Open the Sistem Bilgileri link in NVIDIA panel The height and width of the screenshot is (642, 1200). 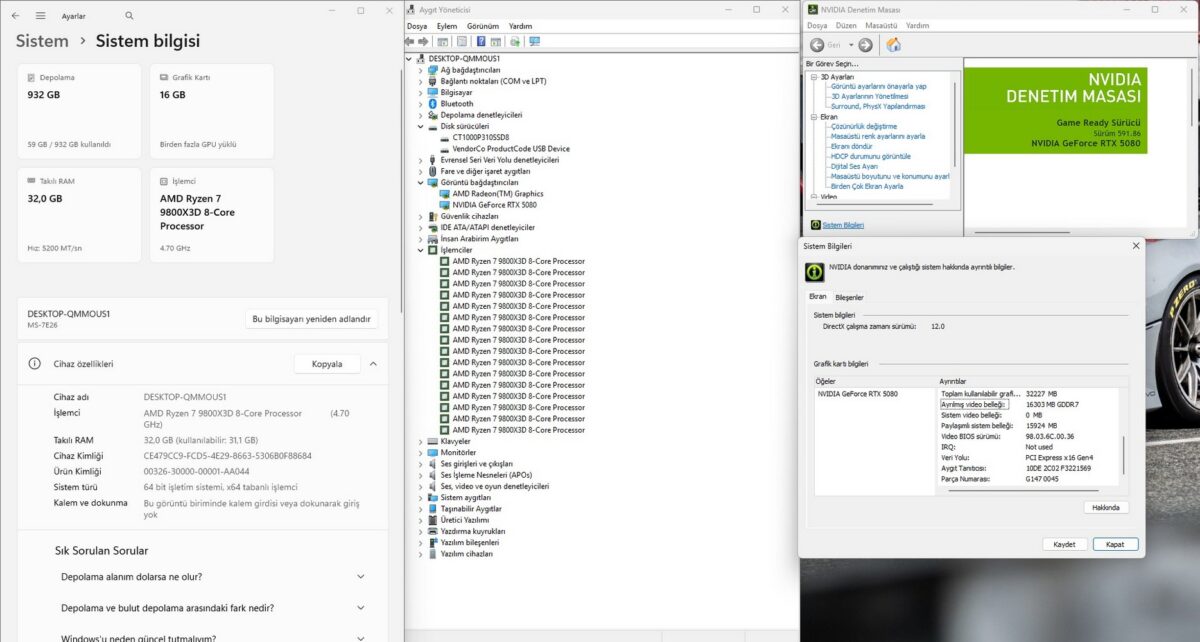[x=843, y=225]
